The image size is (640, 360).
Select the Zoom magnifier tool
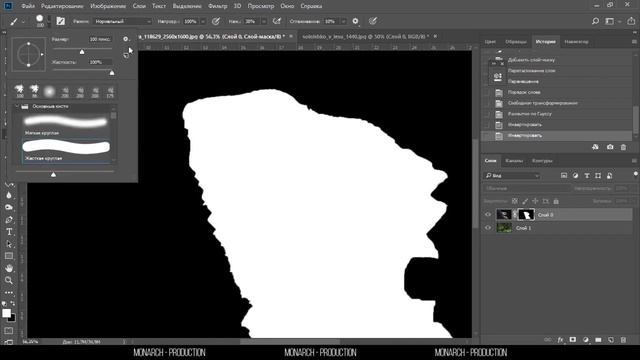pyautogui.click(x=9, y=280)
